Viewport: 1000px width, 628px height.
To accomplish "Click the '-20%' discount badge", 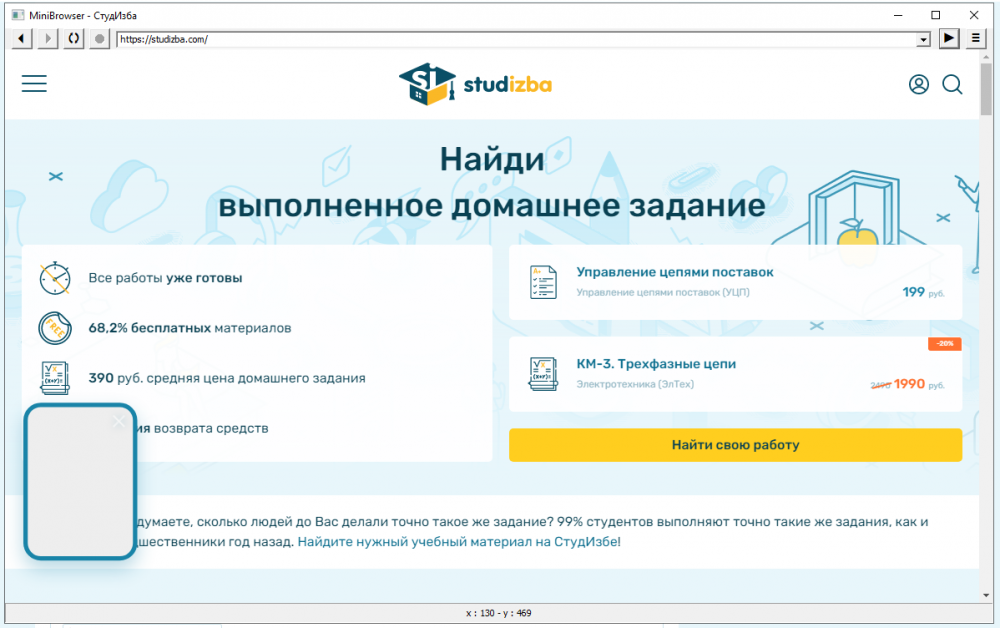I will pos(945,344).
